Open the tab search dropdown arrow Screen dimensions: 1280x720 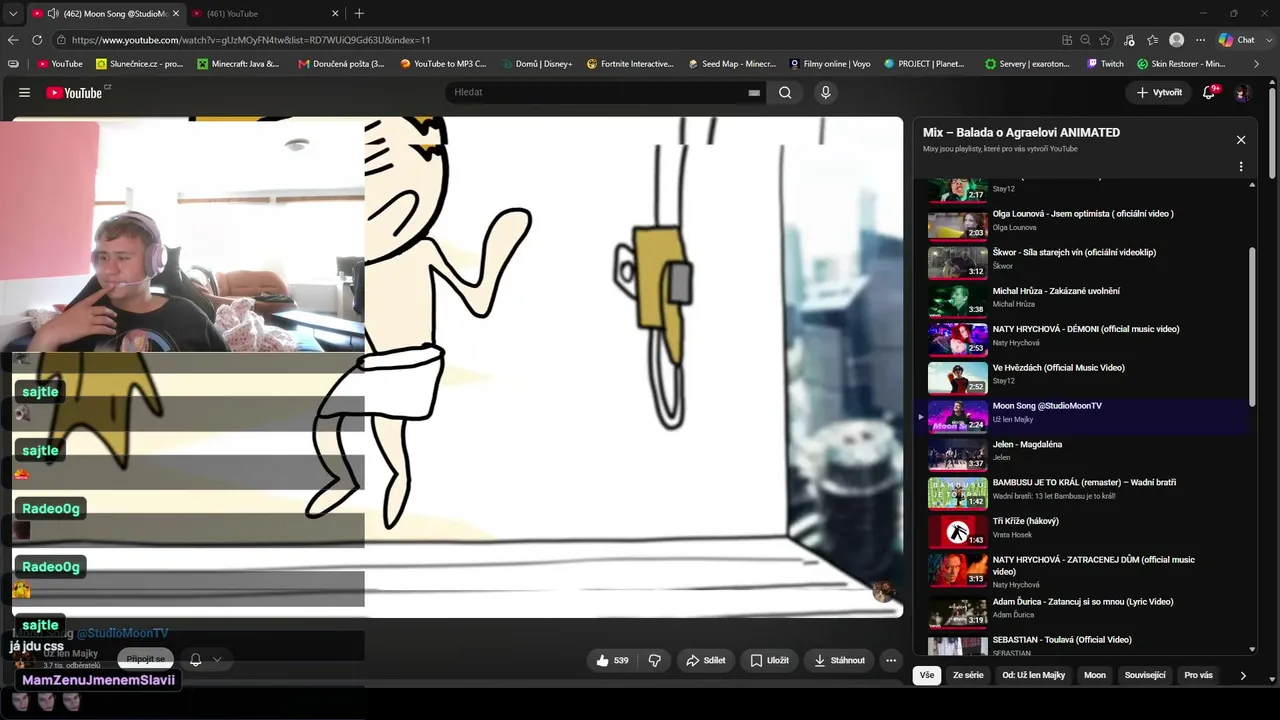(x=13, y=13)
